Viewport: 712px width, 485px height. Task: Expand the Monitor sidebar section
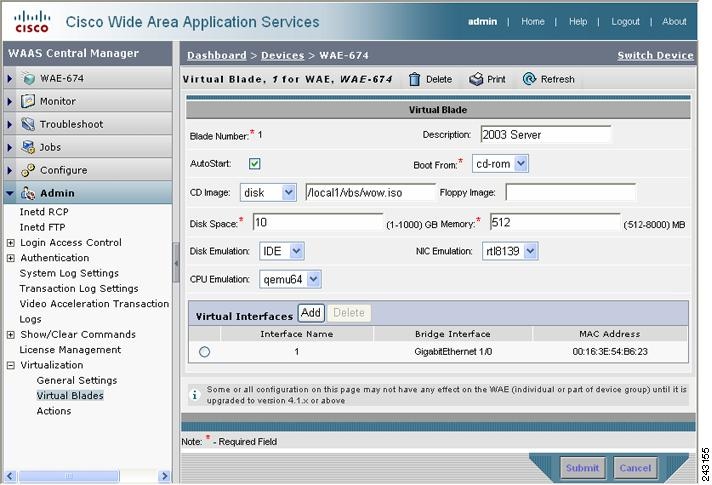10,101
